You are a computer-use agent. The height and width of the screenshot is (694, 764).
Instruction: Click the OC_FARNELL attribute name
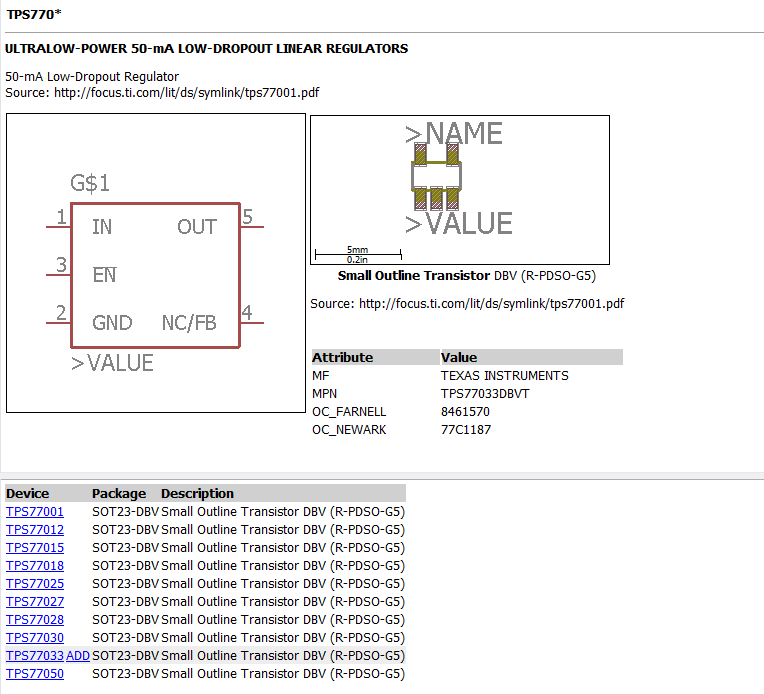349,412
